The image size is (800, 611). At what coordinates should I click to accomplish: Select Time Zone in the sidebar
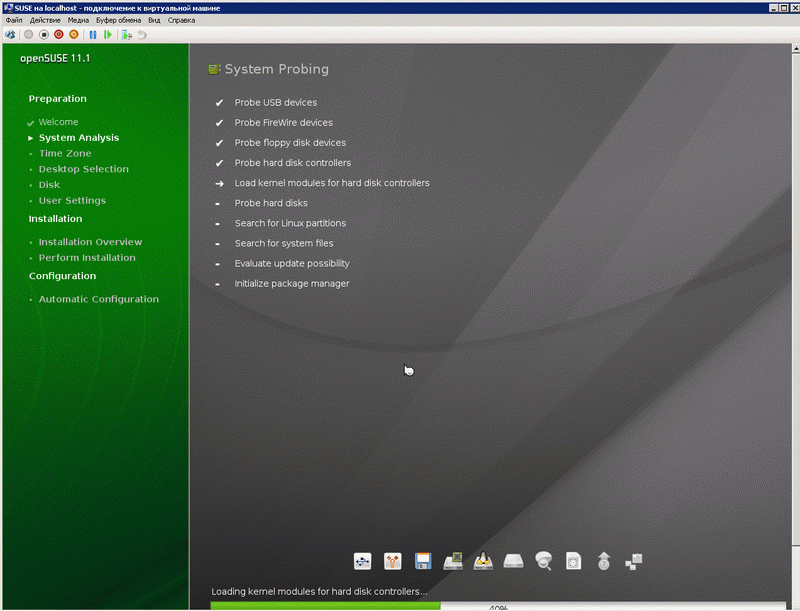click(x=65, y=154)
